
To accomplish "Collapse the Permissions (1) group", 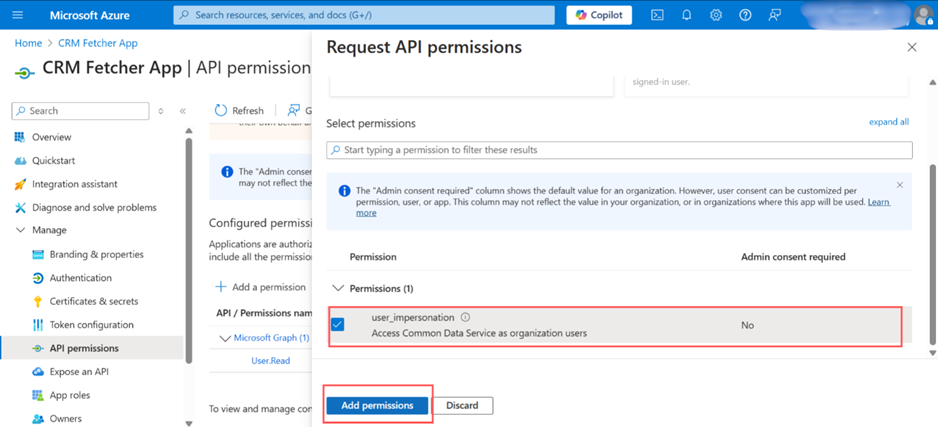I will pos(339,288).
